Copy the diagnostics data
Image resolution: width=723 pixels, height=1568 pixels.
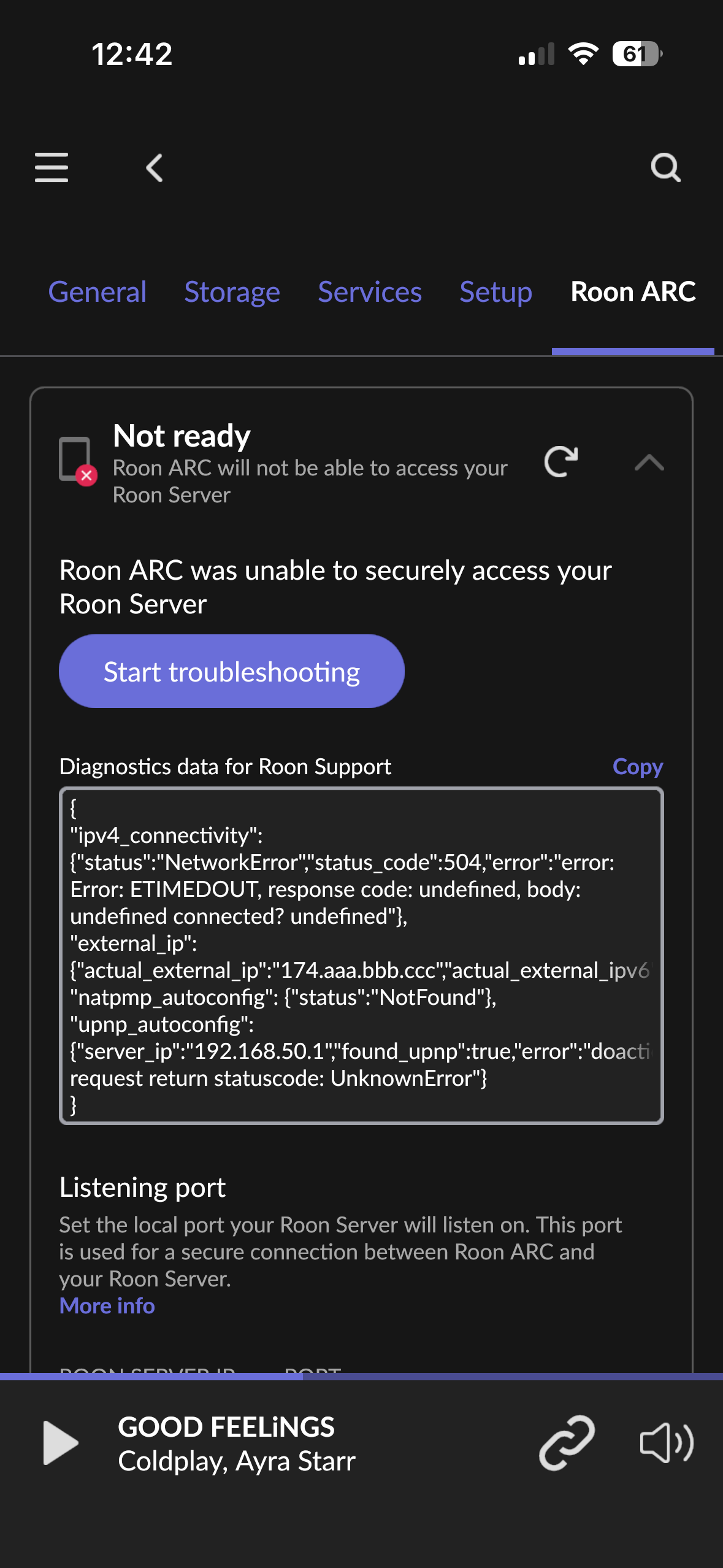[638, 766]
